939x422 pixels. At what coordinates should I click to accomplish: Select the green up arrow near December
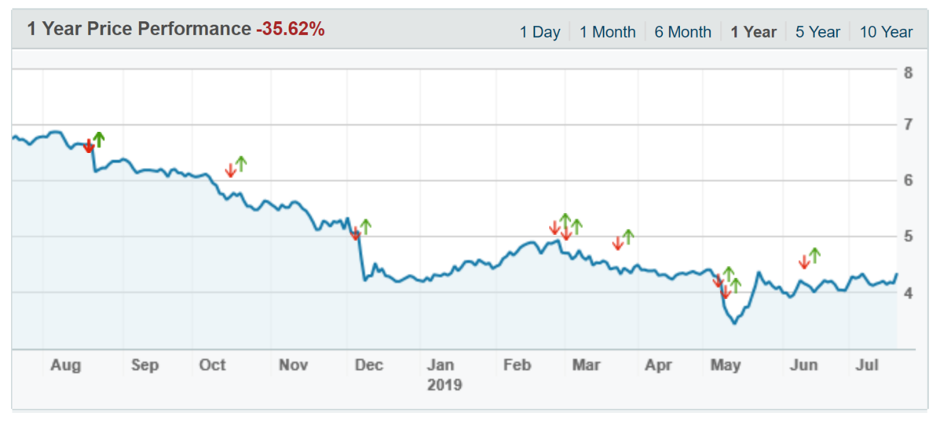(365, 227)
